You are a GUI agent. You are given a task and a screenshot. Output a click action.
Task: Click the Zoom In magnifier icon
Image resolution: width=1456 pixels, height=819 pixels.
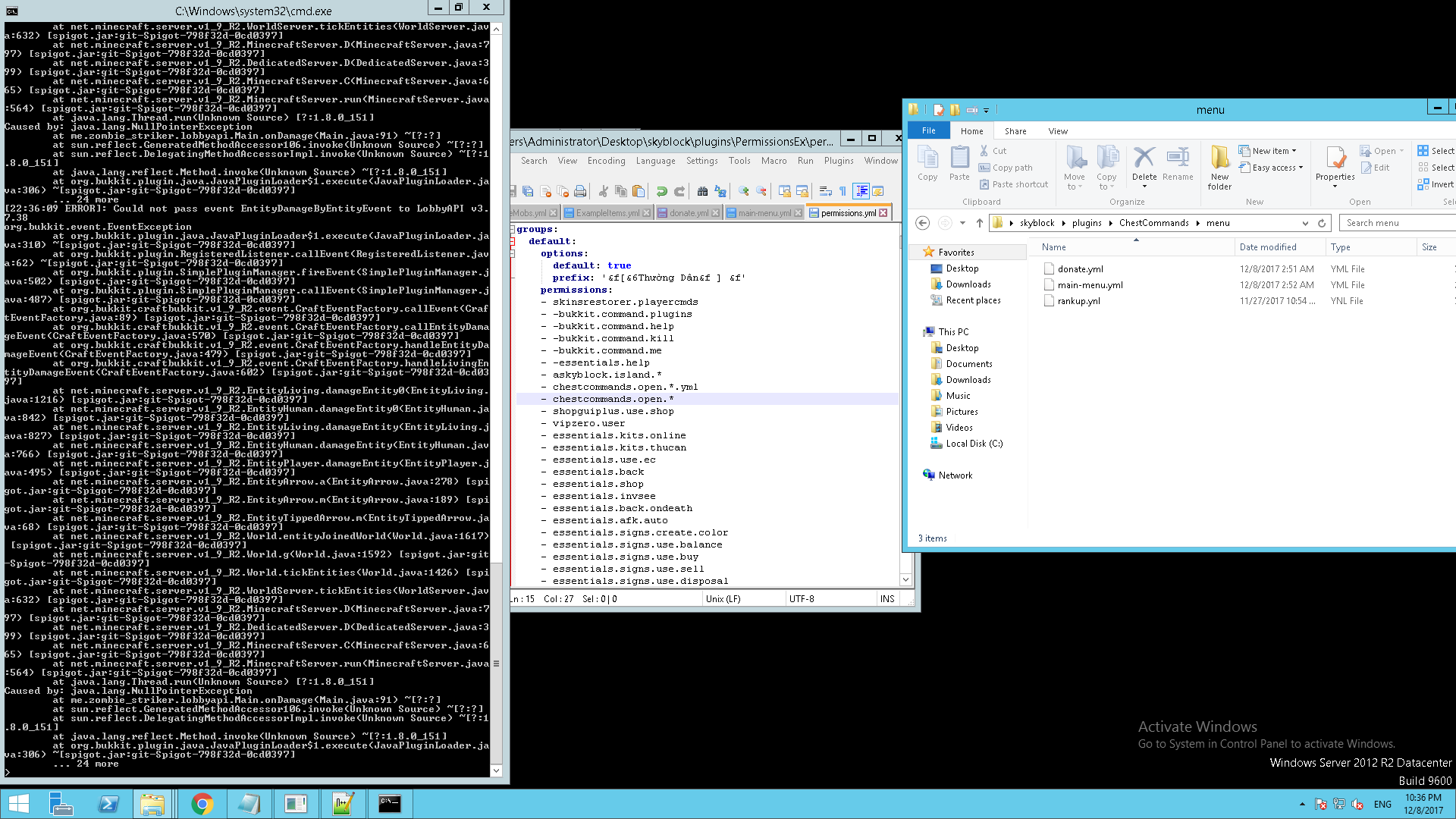pos(743,191)
